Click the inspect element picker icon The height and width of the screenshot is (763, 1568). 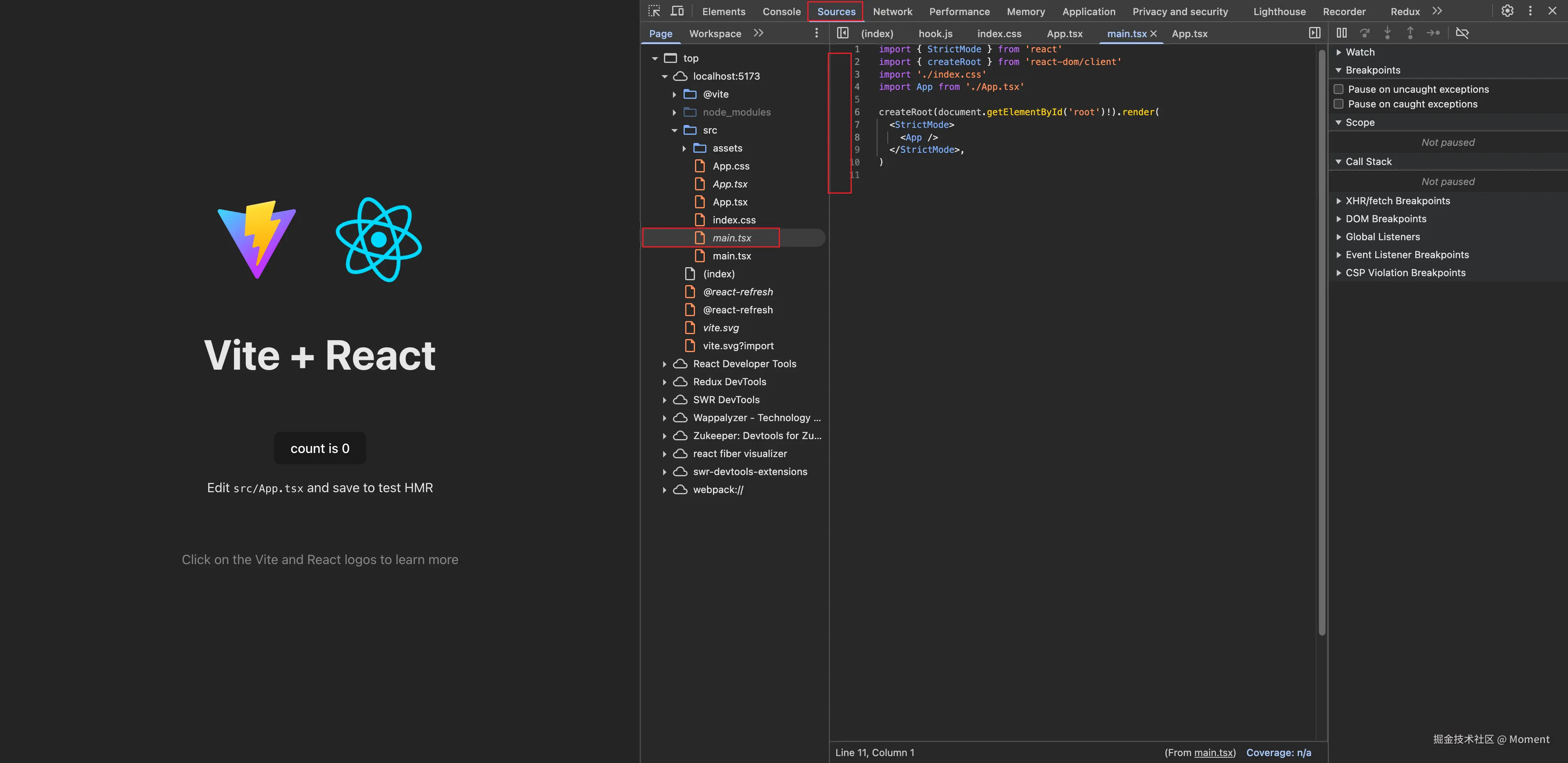click(x=654, y=11)
